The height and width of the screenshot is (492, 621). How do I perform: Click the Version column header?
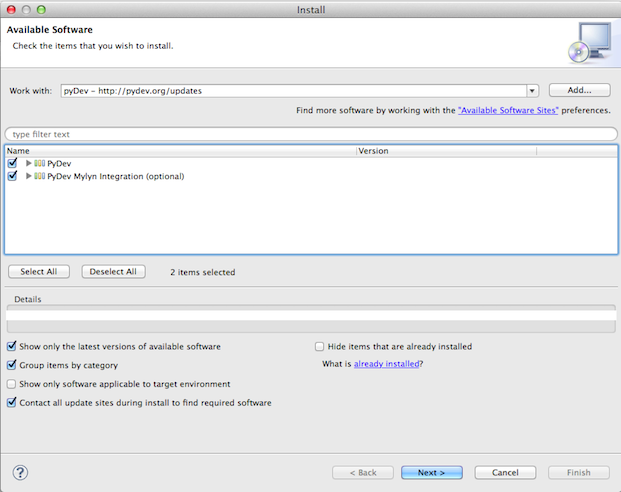point(445,151)
